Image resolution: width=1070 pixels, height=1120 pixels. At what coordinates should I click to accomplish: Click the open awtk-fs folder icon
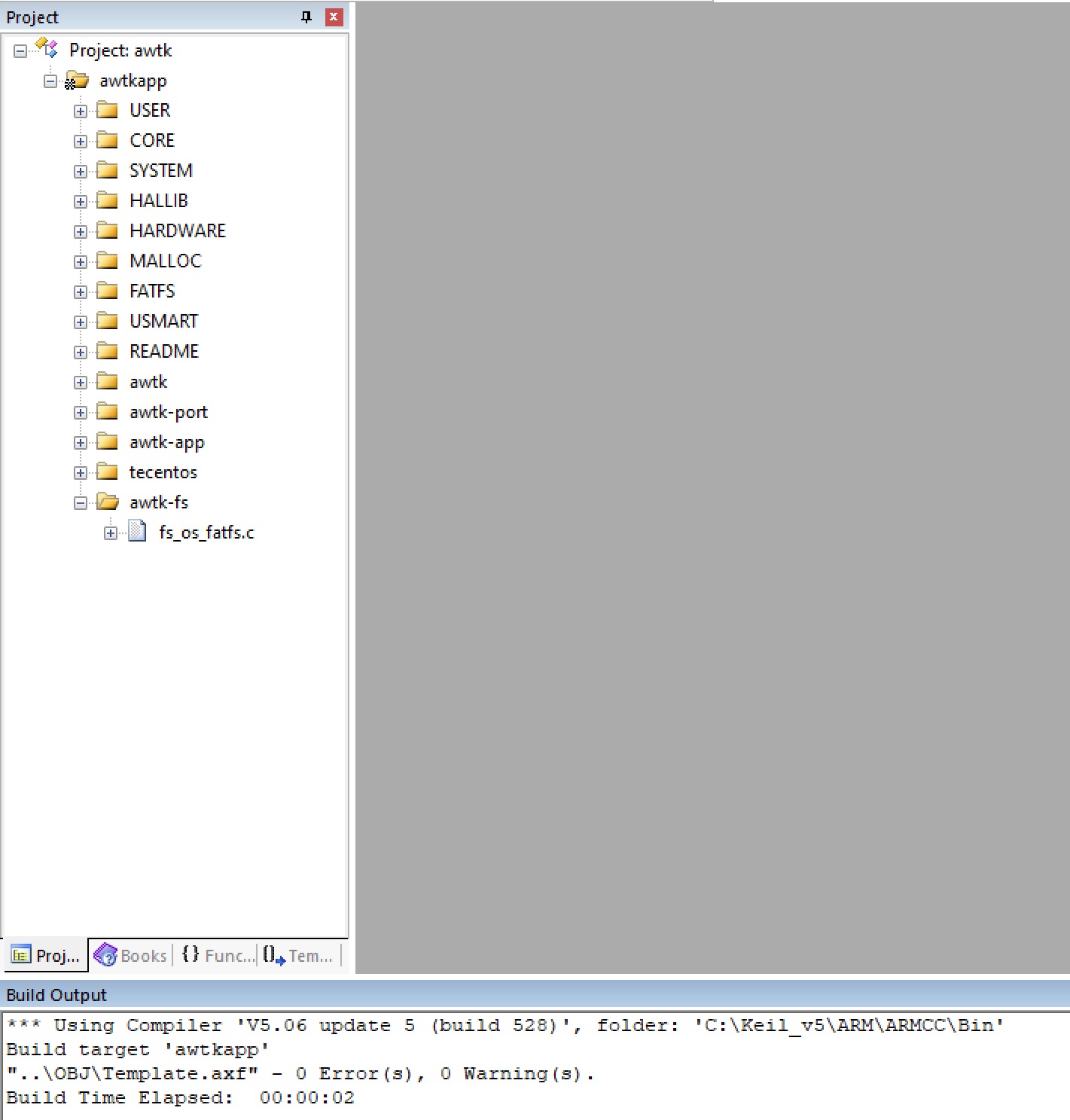(108, 502)
